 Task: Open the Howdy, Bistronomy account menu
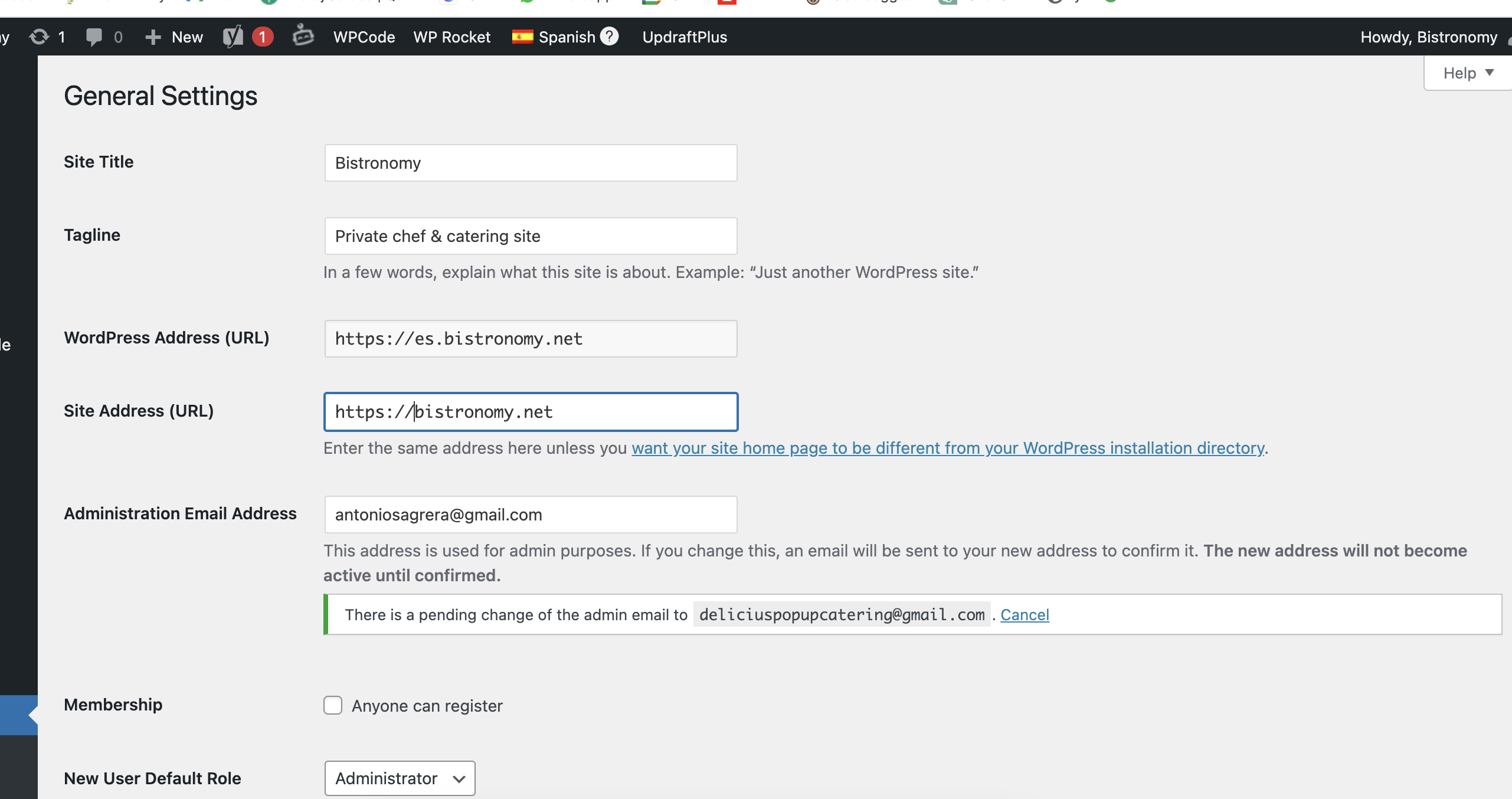[1428, 37]
